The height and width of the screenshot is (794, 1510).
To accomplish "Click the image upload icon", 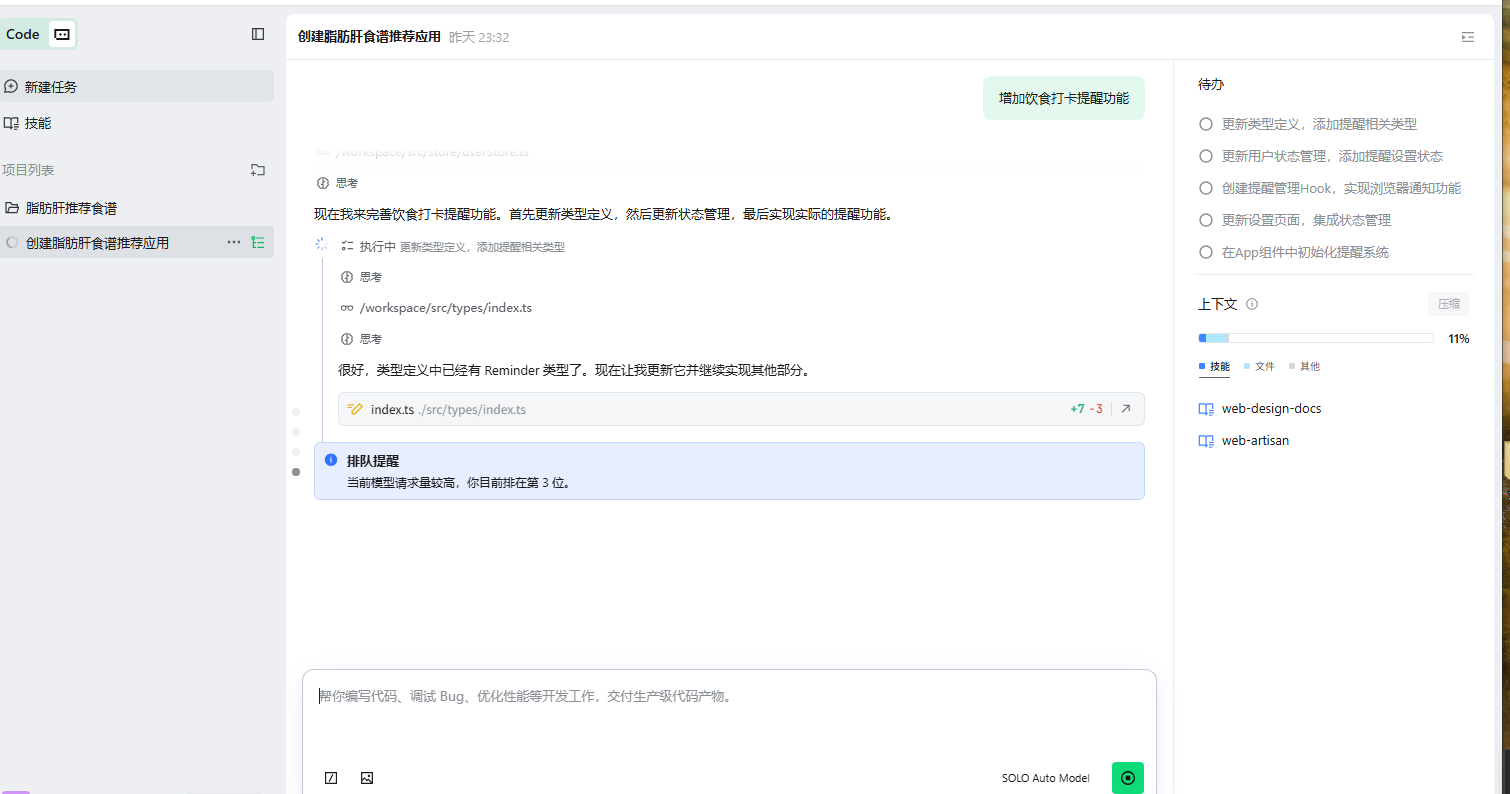I will point(367,778).
